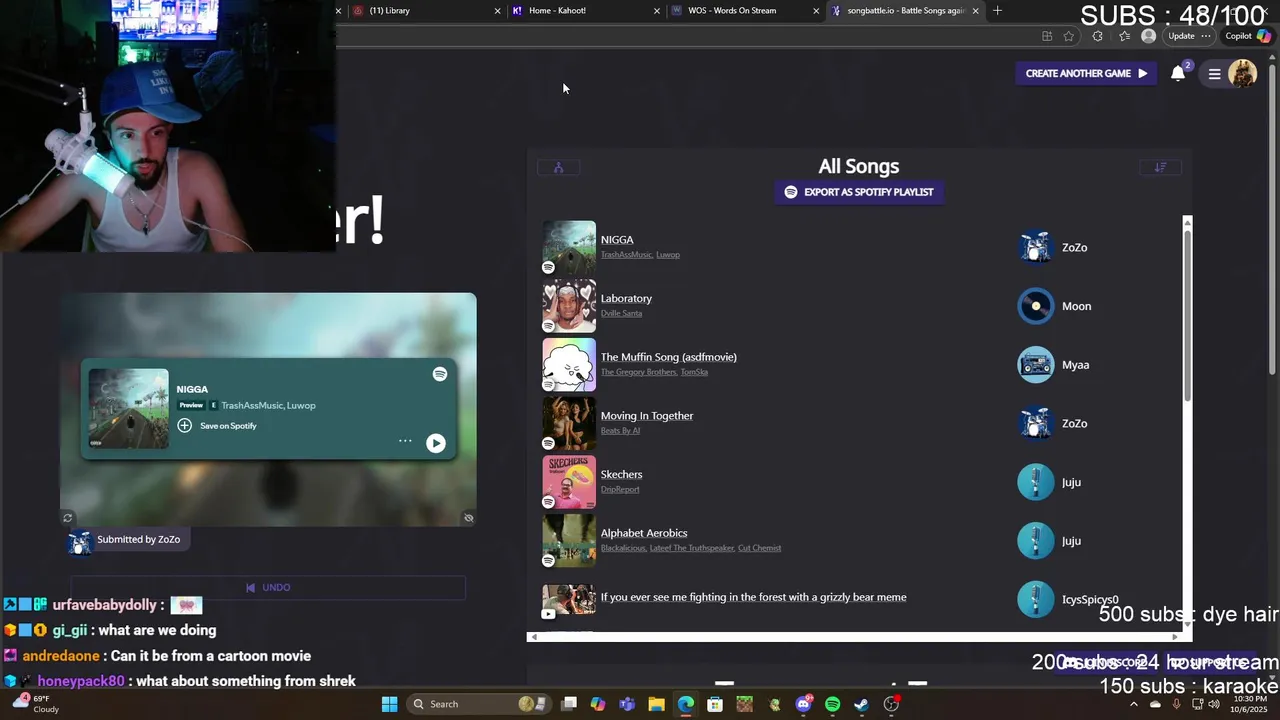Click the IcysSpicys0 microphone avatar
1280x720 pixels.
coord(1035,600)
